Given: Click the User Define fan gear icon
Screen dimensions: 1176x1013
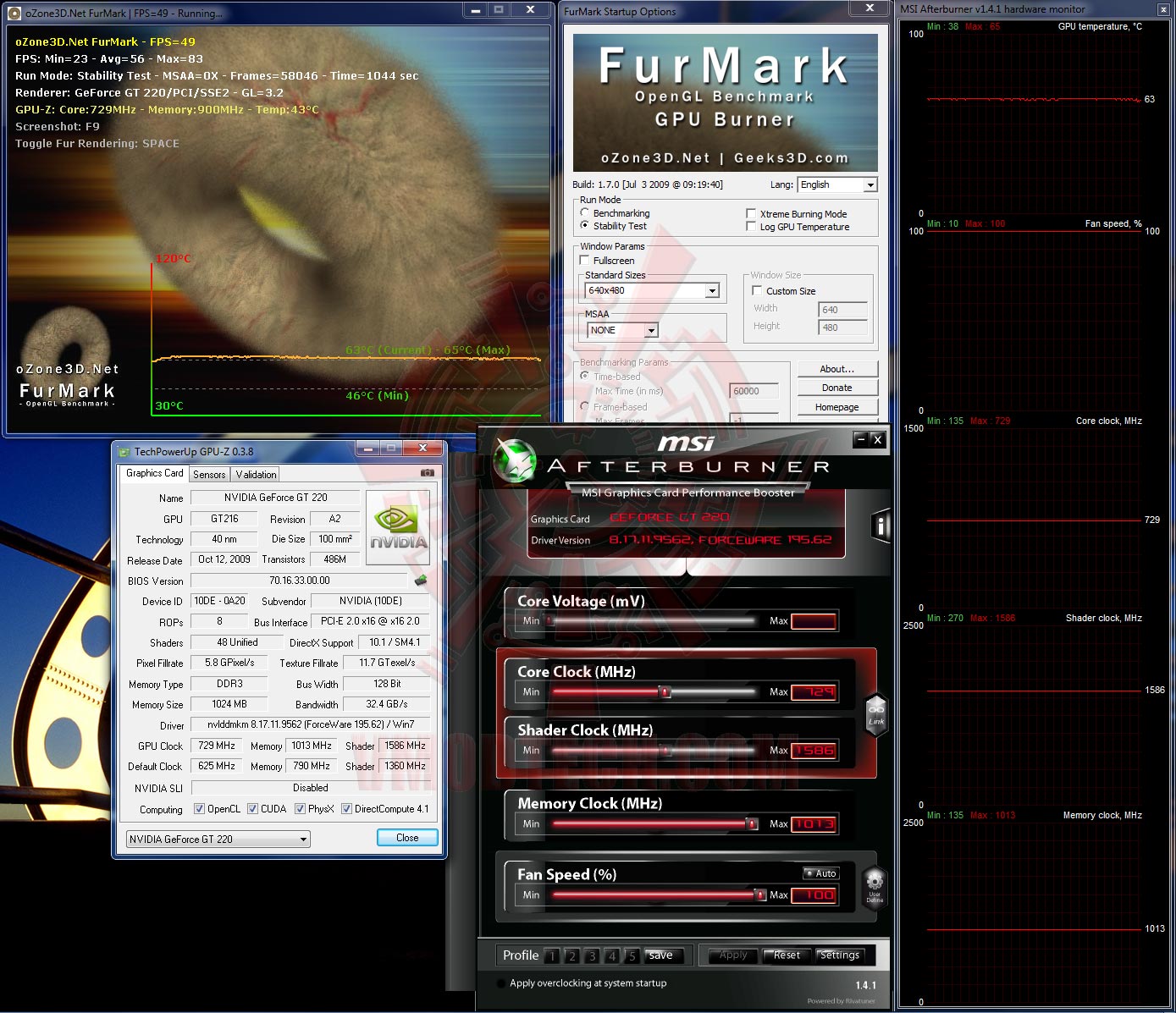Looking at the screenshot, I should click(875, 886).
